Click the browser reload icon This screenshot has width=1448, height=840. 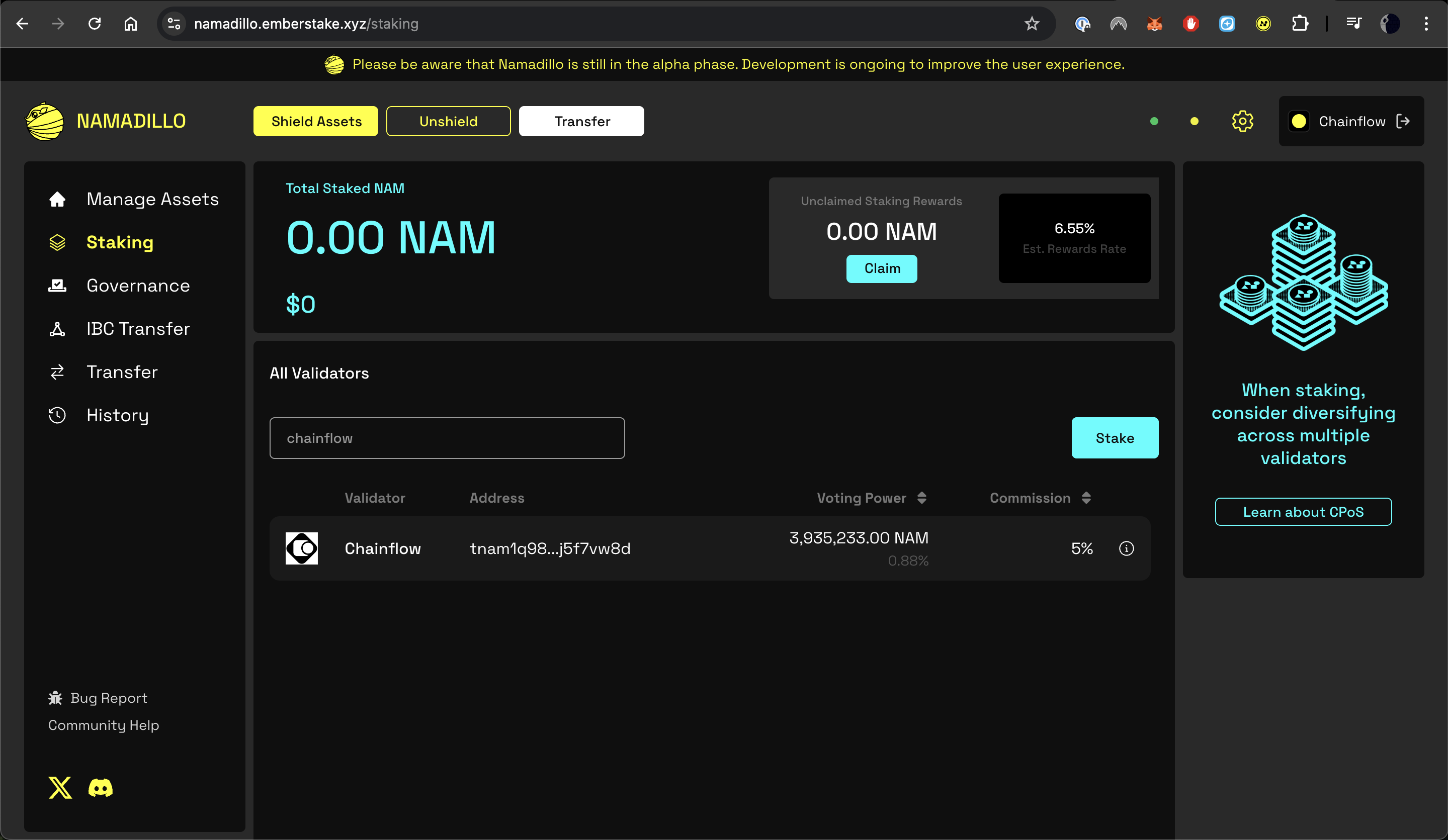click(95, 24)
